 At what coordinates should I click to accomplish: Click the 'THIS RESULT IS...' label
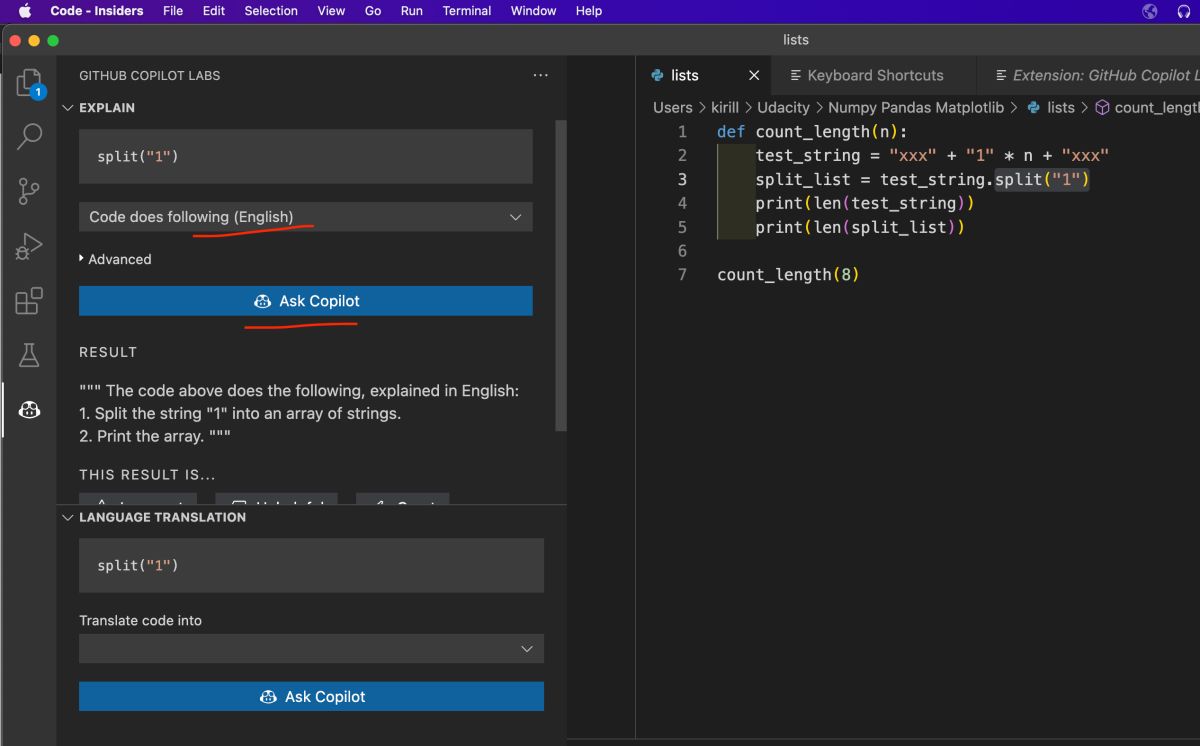click(x=147, y=475)
